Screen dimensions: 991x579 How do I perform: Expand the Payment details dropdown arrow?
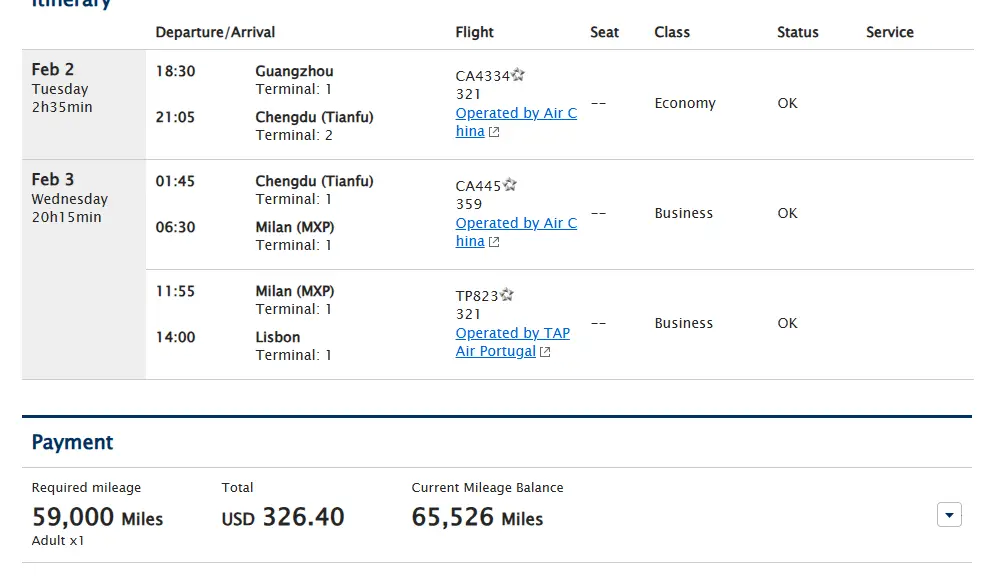tap(949, 515)
